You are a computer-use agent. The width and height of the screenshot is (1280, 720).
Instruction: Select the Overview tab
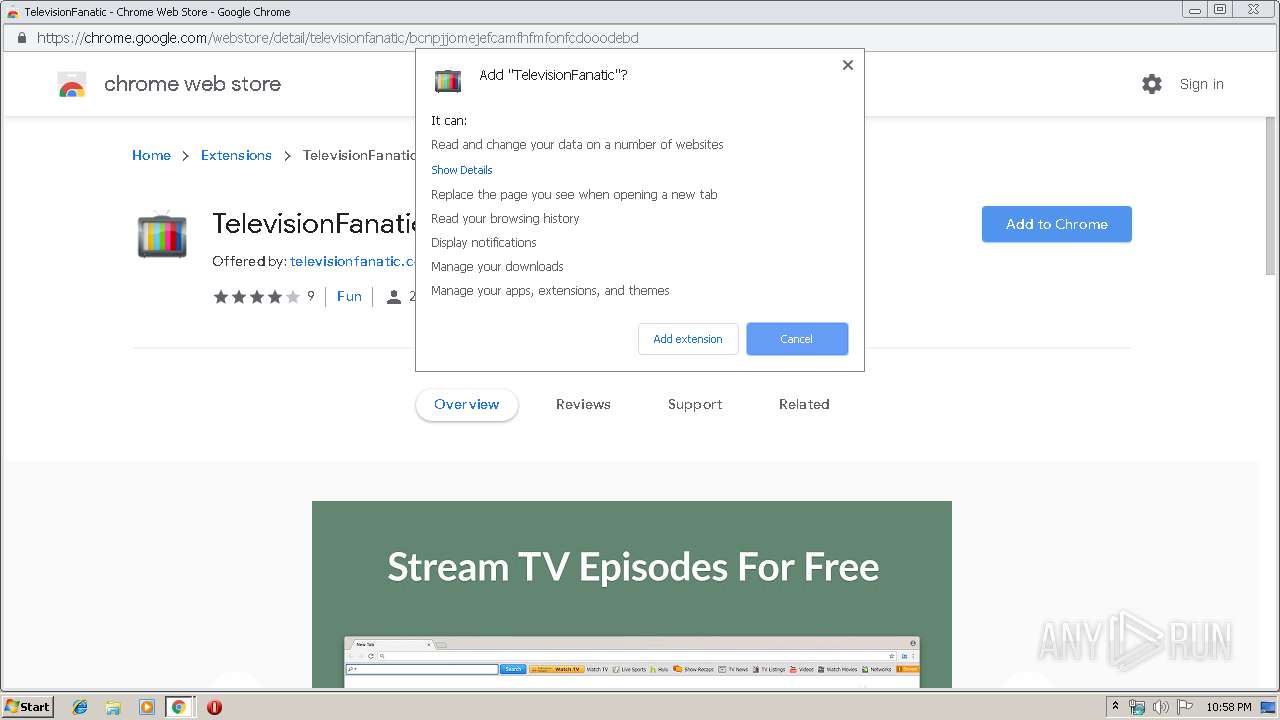[467, 404]
